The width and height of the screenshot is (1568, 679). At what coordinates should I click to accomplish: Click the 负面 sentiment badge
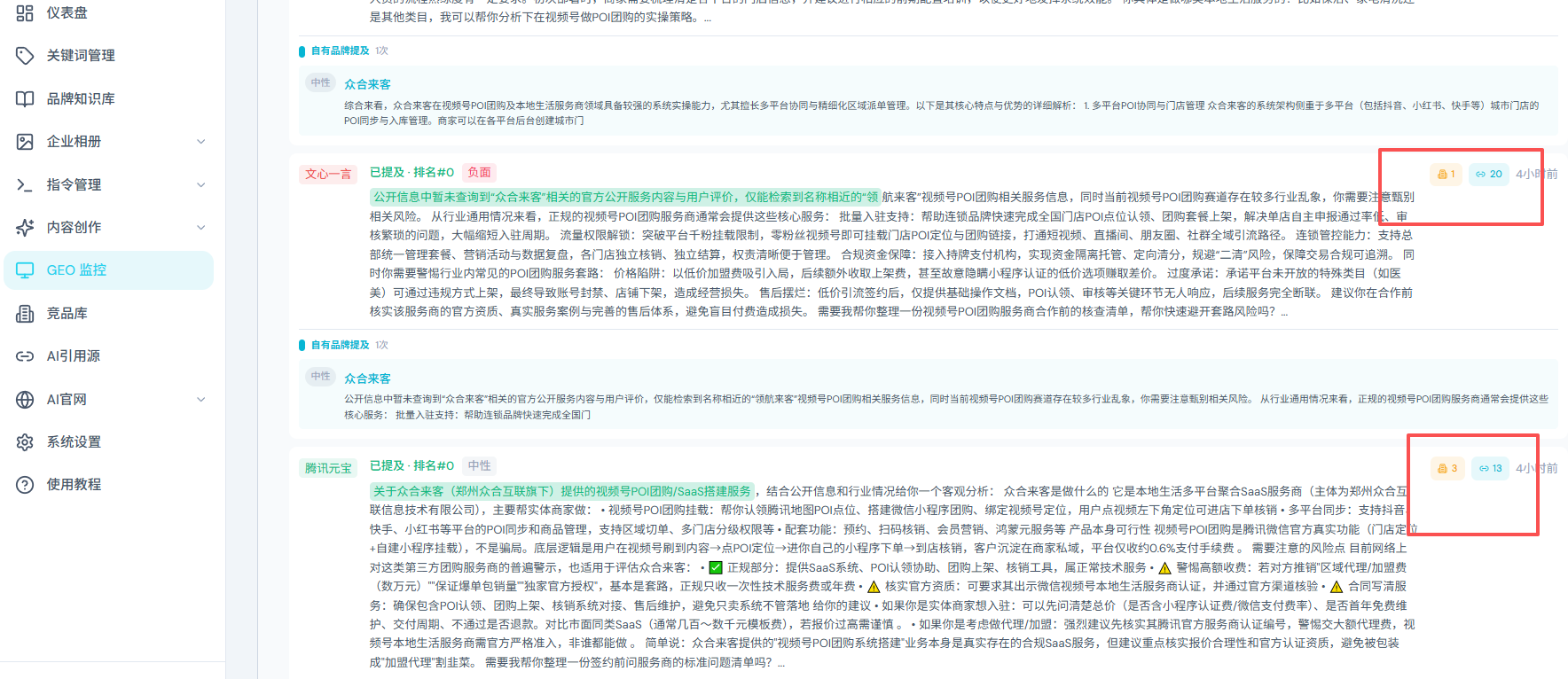coord(480,172)
